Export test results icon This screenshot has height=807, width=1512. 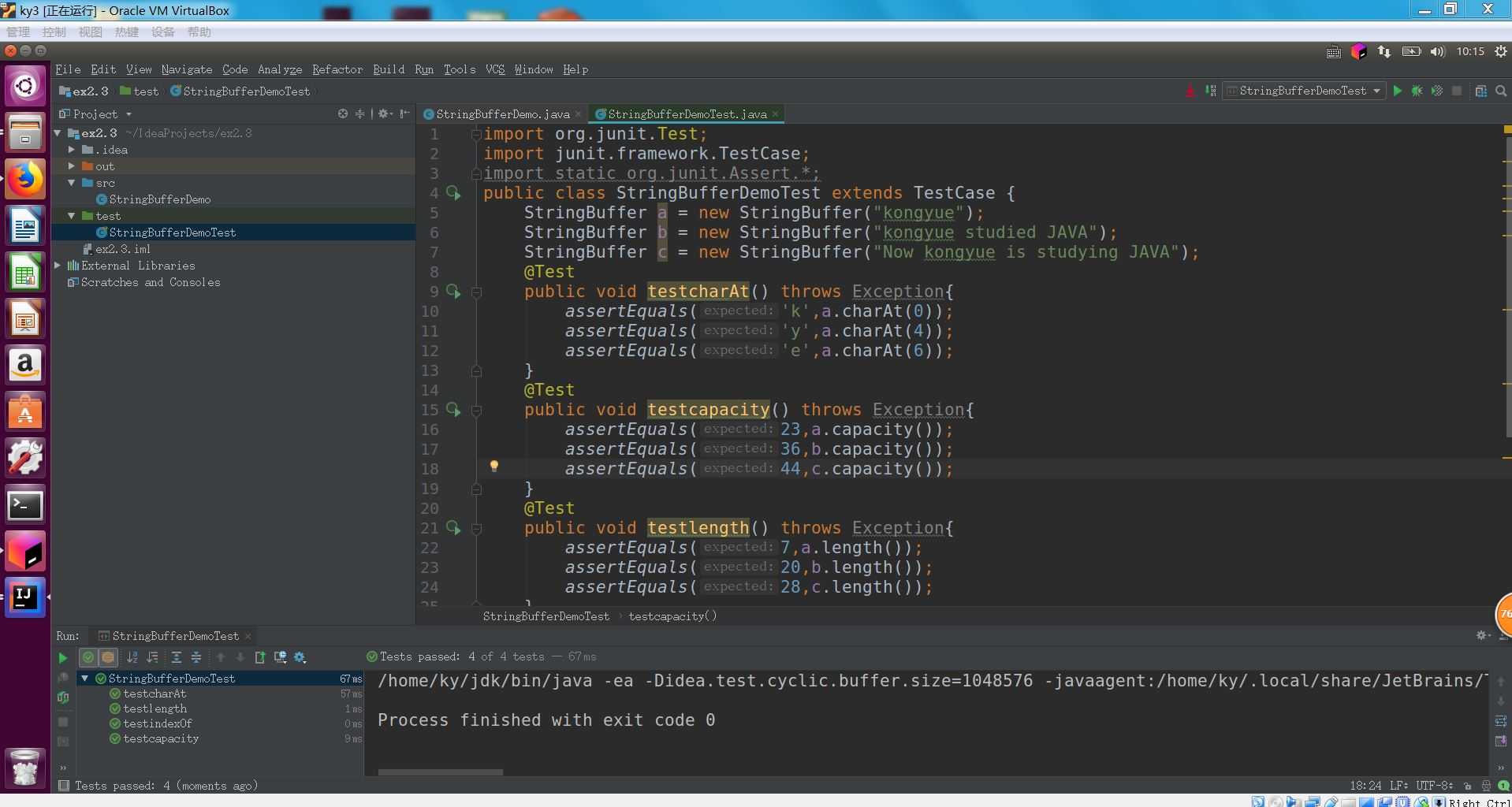tap(260, 657)
